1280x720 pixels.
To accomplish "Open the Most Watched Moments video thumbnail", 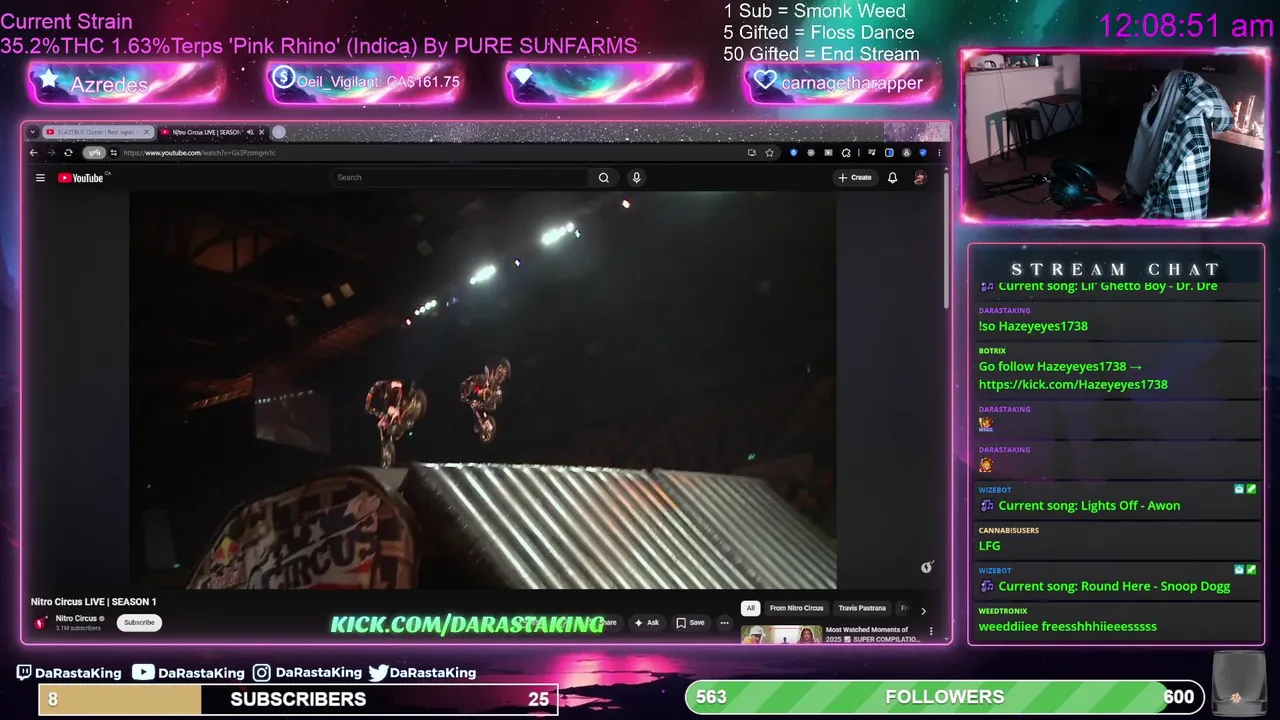I will coord(781,634).
